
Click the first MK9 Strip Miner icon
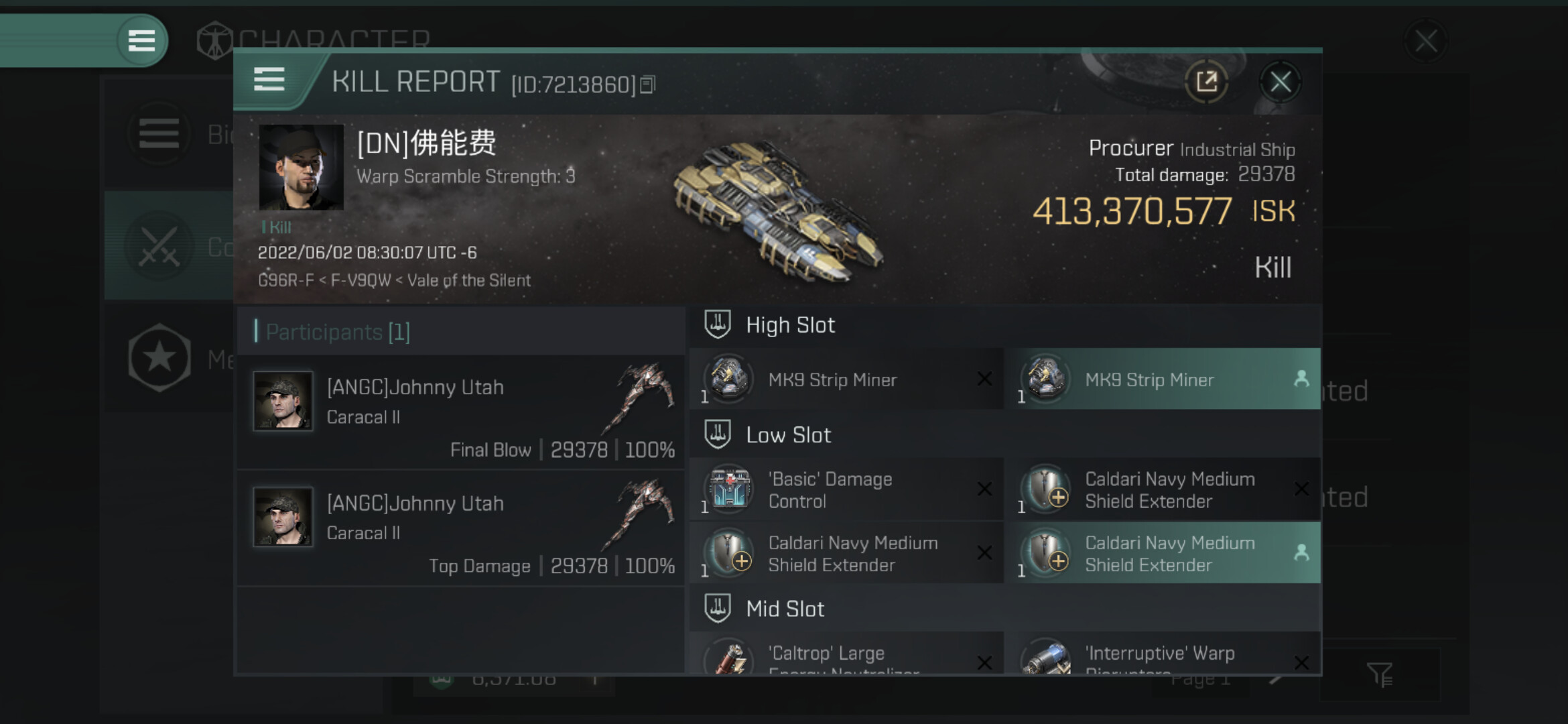[730, 379]
